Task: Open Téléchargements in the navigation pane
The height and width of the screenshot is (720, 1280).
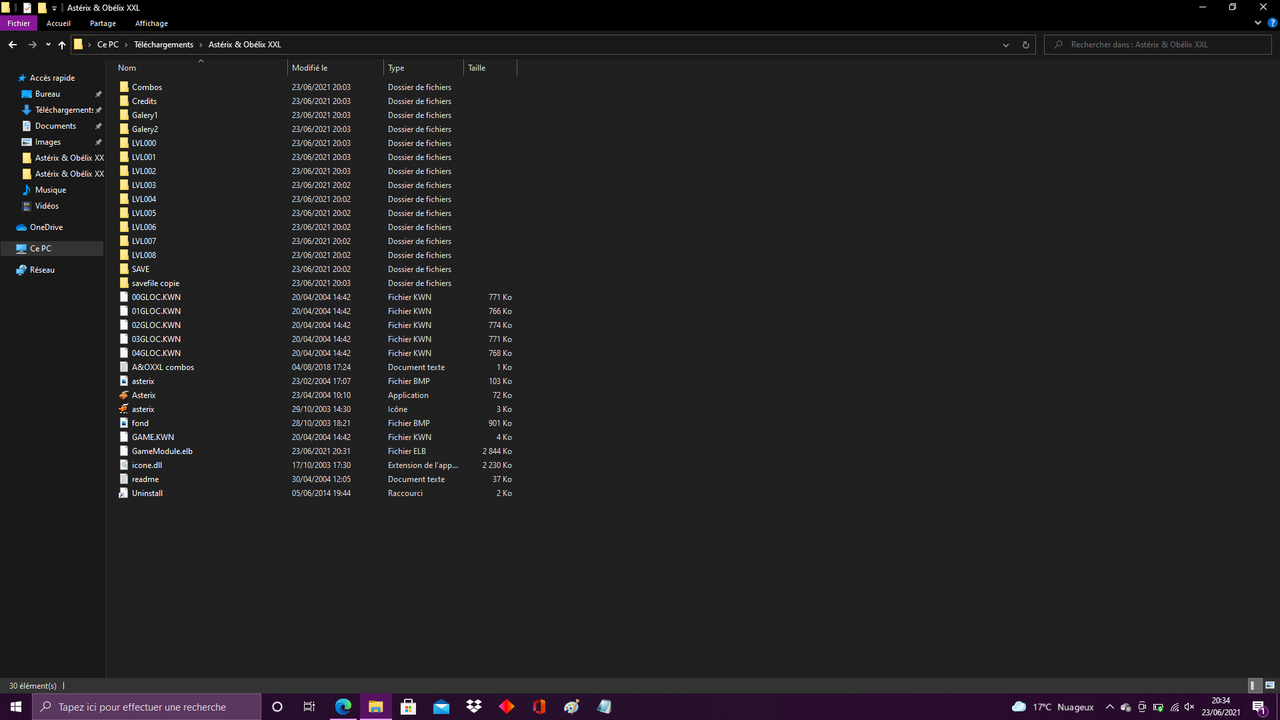Action: click(x=64, y=110)
